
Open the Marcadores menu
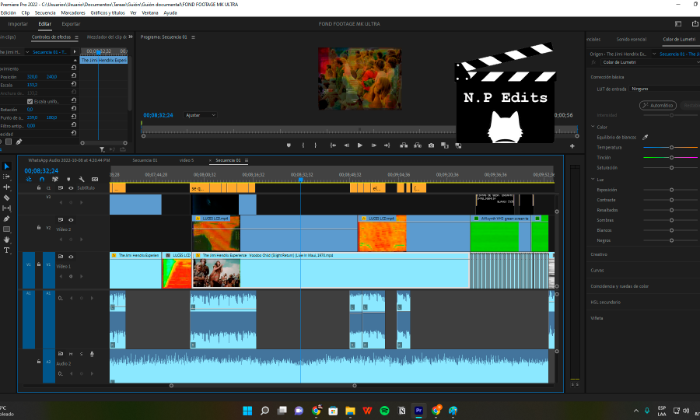[x=73, y=13]
